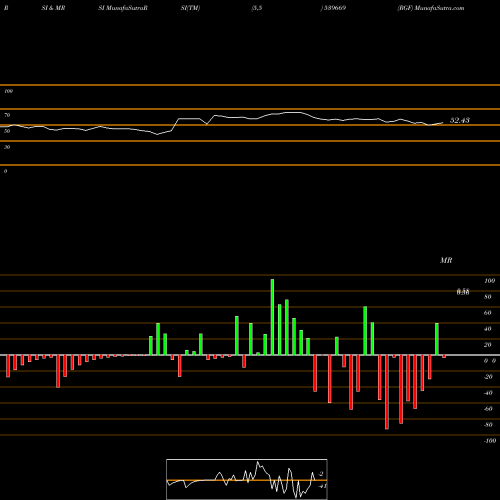
Task: Click the RSI axis label 70
Action: (x=7, y=115)
